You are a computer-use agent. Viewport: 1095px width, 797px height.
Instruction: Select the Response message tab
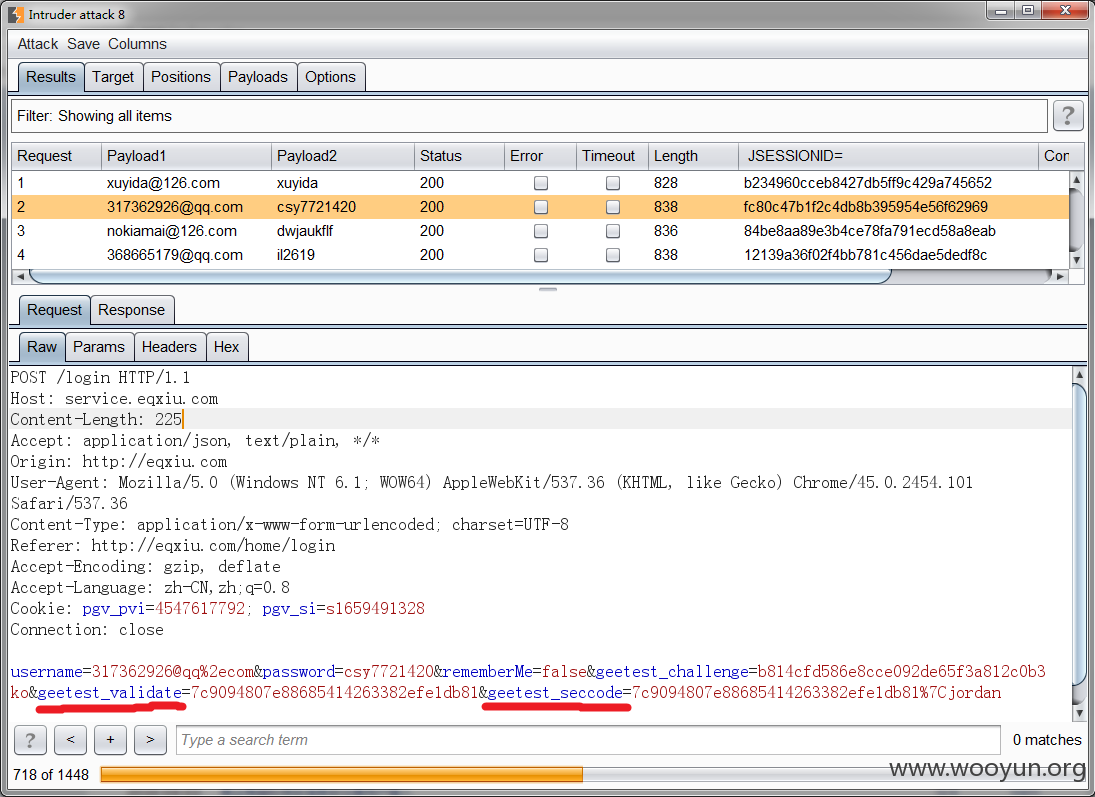[131, 310]
